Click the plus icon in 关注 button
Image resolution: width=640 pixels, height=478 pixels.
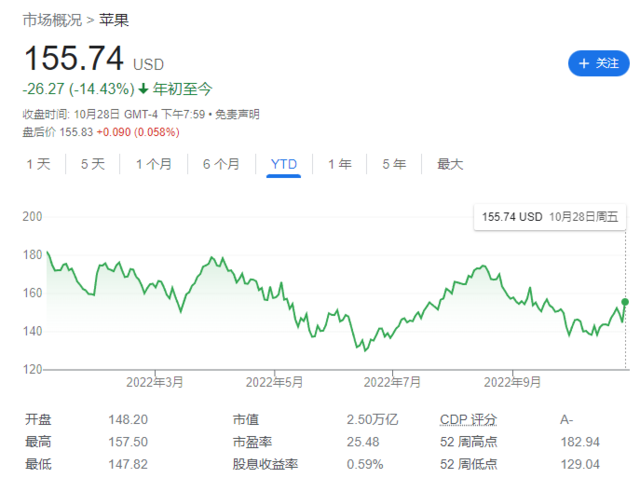[x=584, y=63]
